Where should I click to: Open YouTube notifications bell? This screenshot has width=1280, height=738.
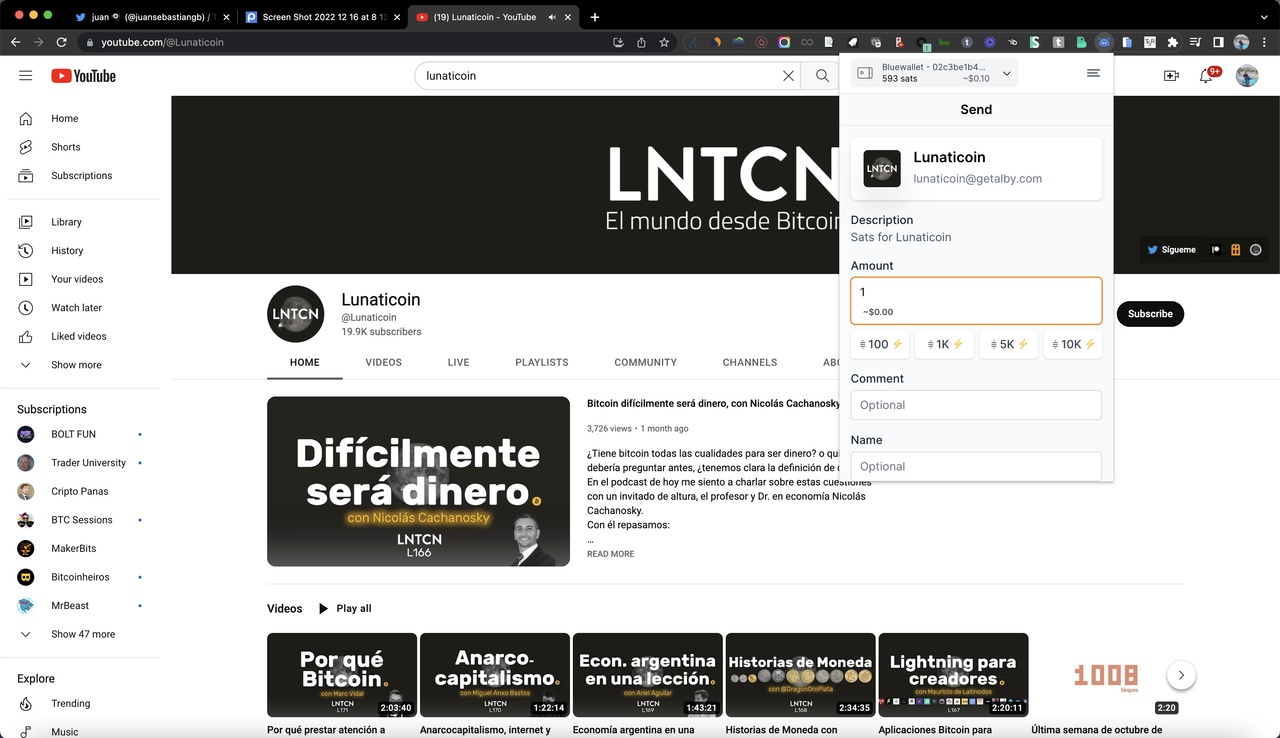(x=1207, y=76)
